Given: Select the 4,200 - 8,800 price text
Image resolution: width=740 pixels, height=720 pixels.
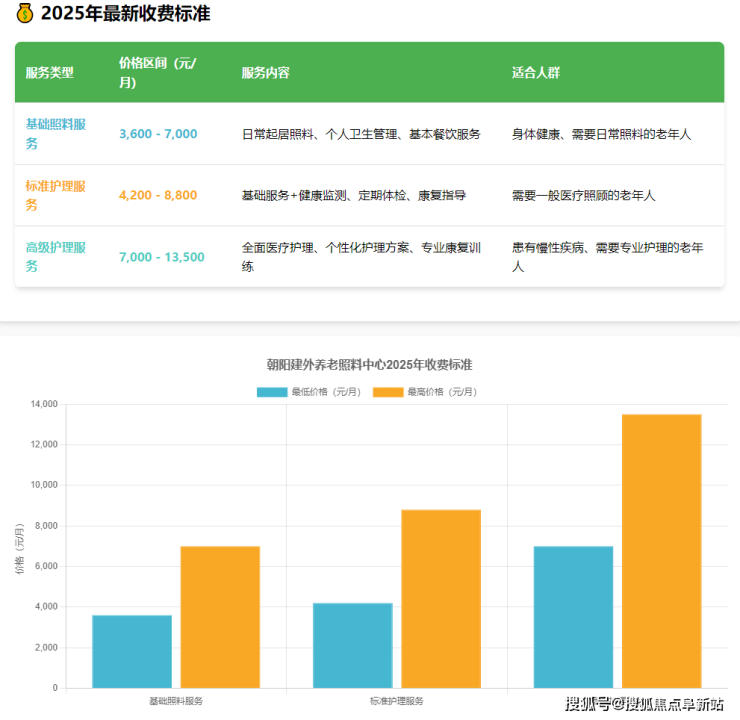Looking at the screenshot, I should click(x=158, y=195).
